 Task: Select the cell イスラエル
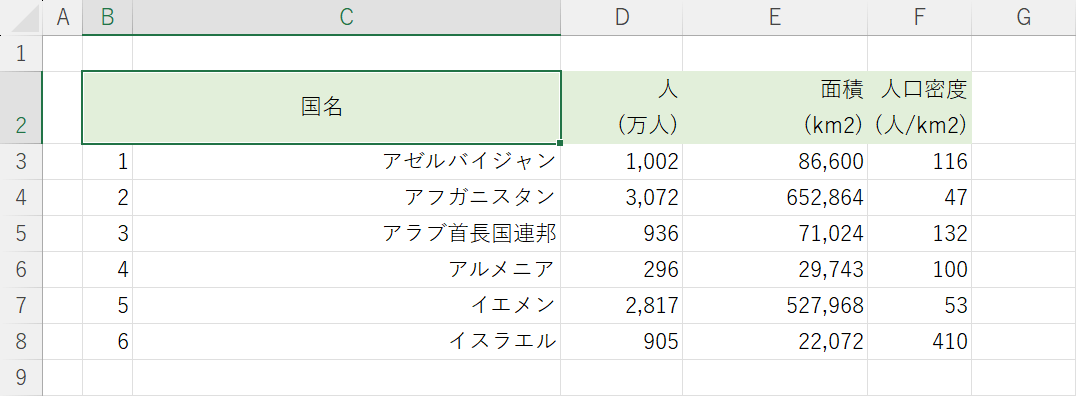click(347, 341)
